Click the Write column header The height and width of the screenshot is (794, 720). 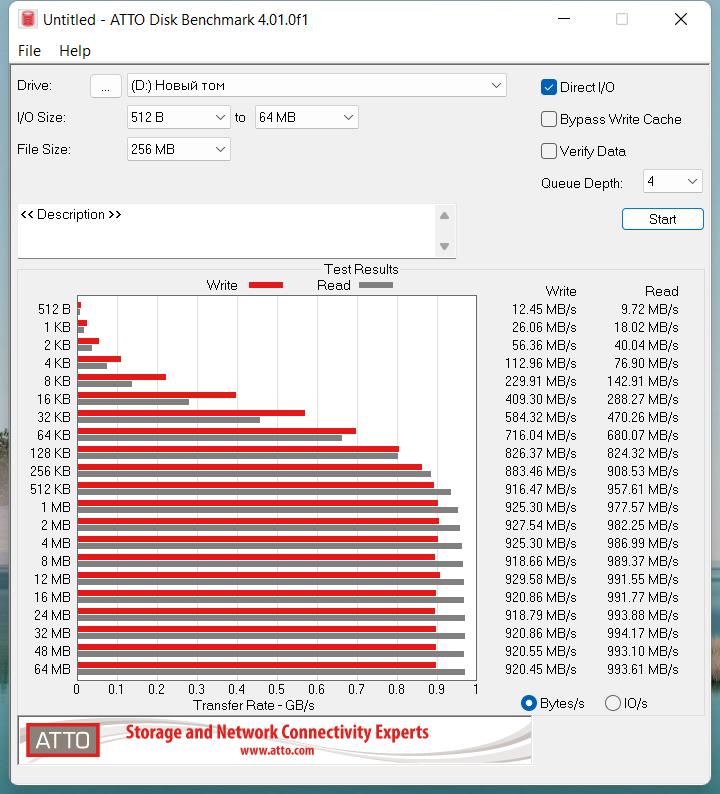(x=561, y=291)
